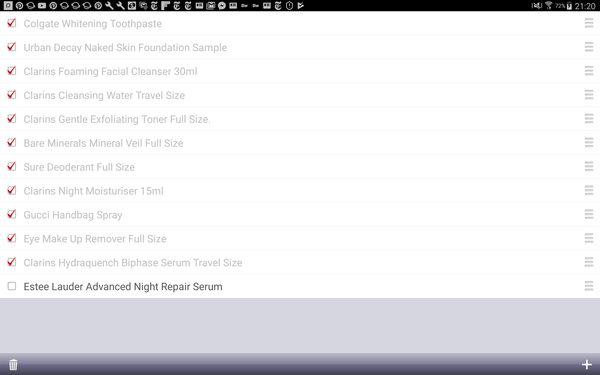Select Colgate Whitening Toothpaste item text
This screenshot has height=375, width=600.
tap(93, 24)
